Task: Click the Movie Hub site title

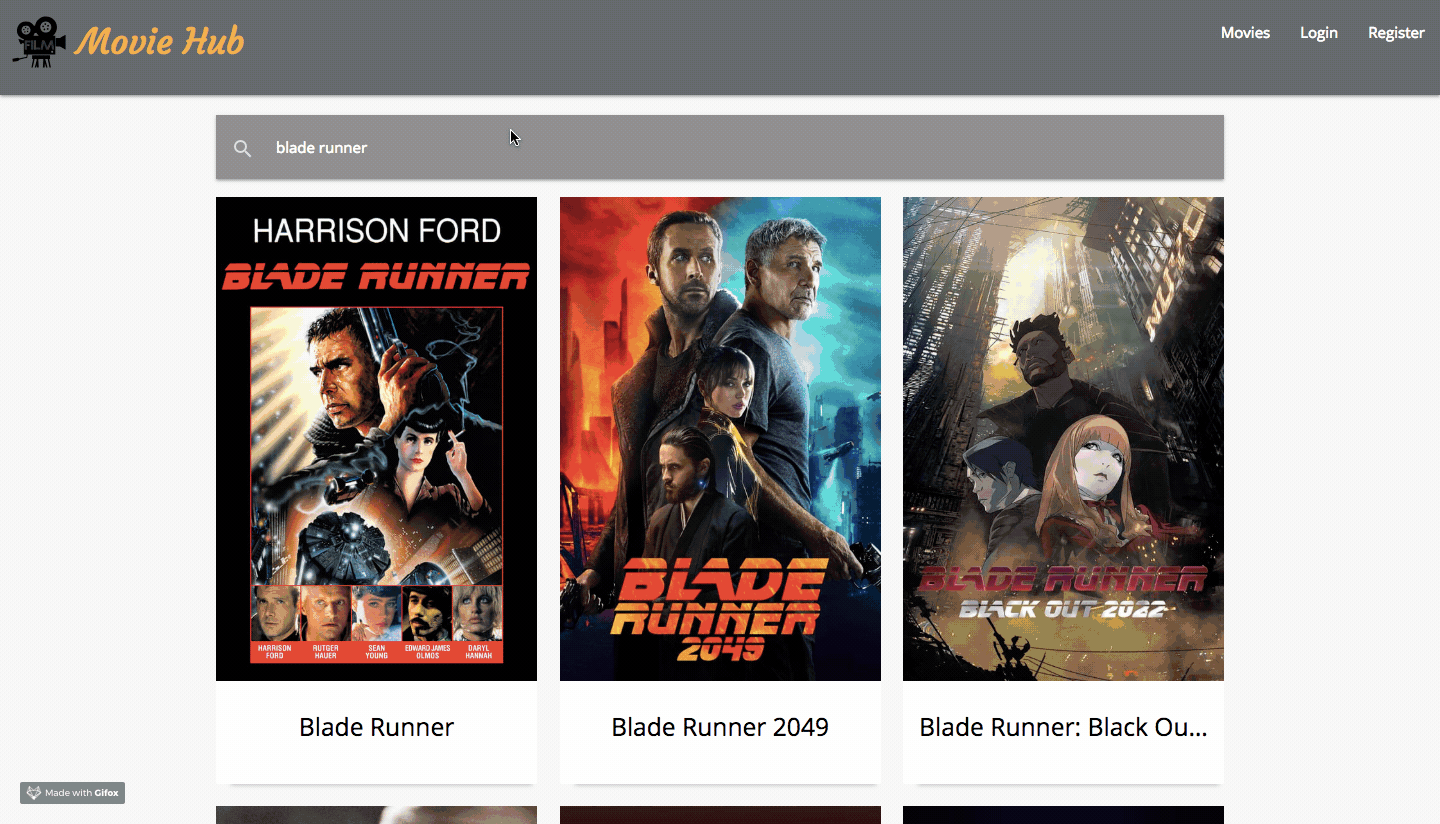Action: 160,42
